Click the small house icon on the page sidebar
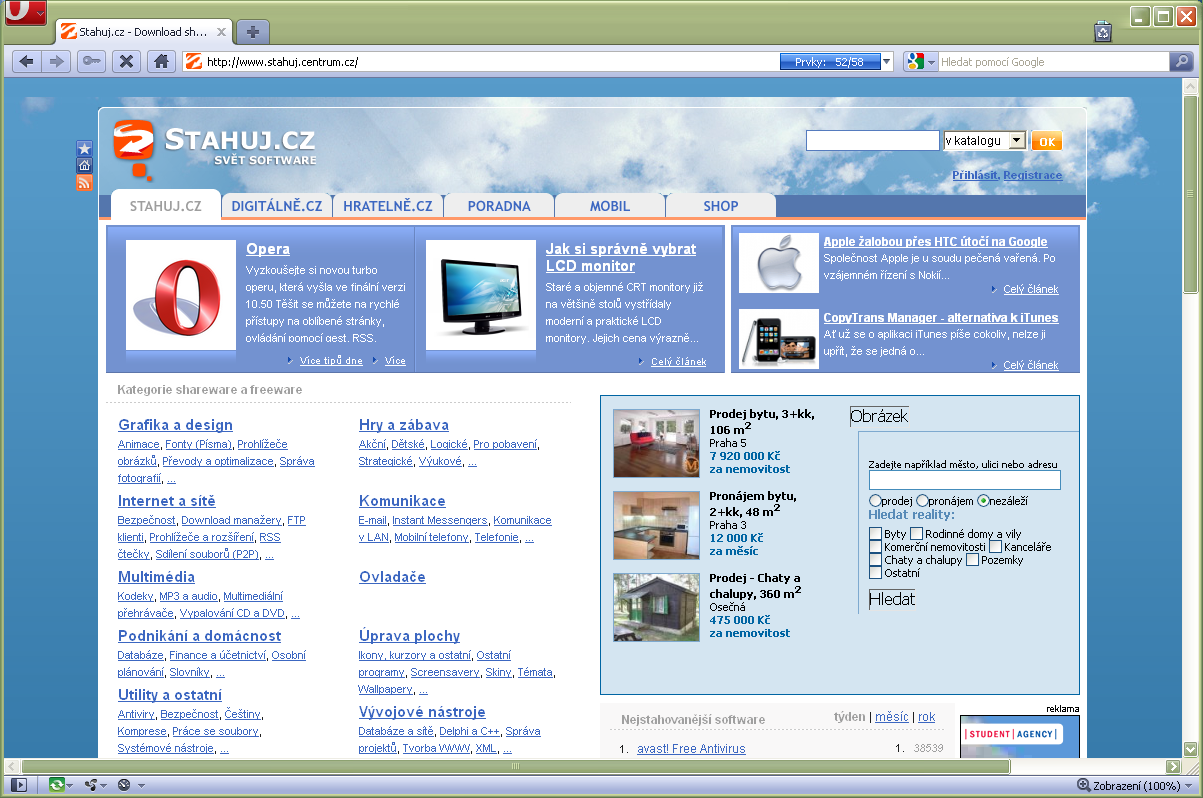1203x798 pixels. tap(85, 165)
